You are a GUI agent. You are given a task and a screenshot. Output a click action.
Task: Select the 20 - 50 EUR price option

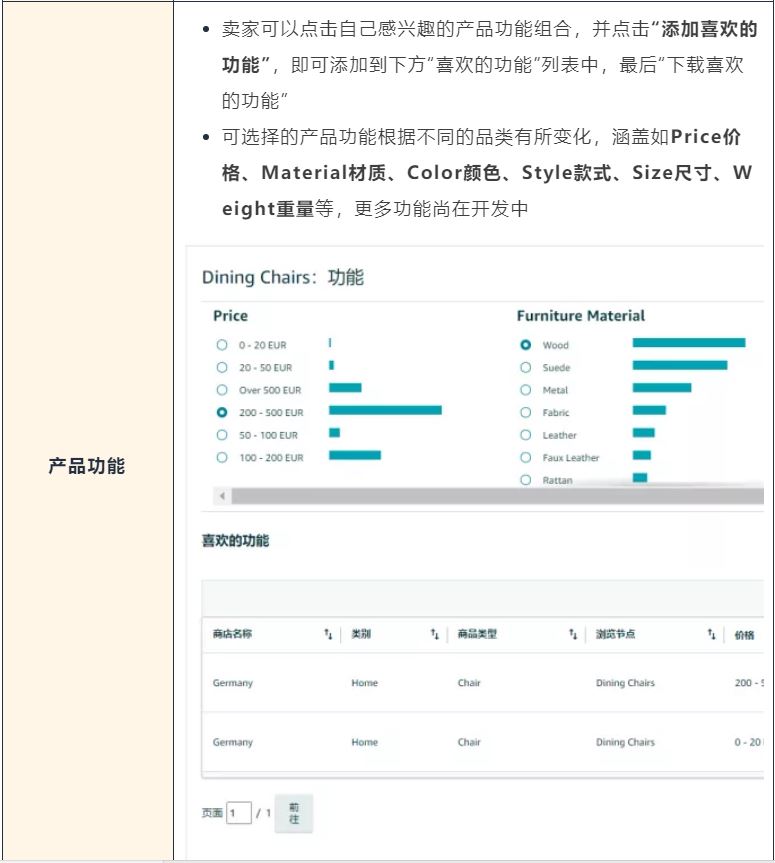222,367
